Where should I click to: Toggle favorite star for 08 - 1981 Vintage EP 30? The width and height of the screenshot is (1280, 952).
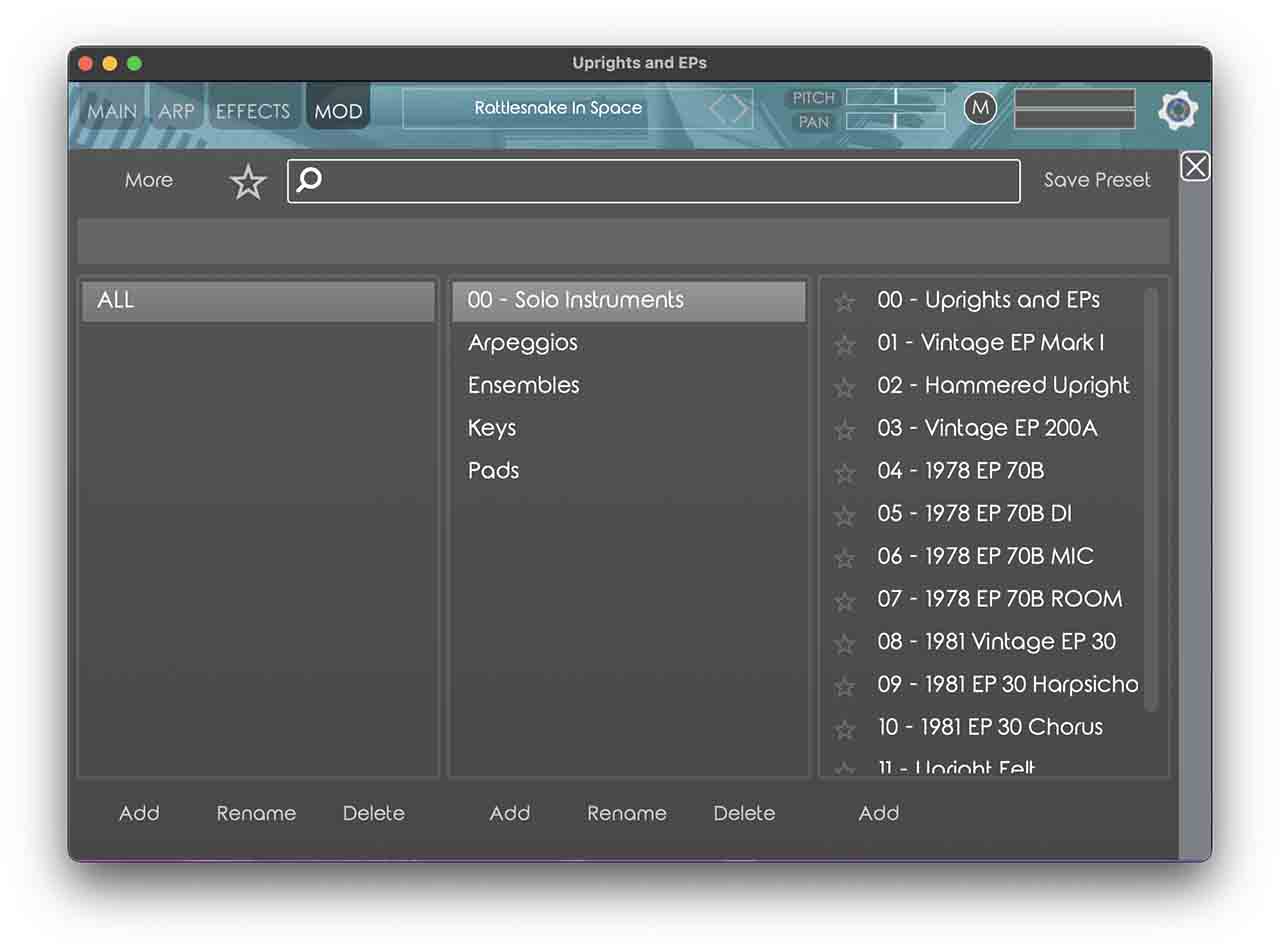[x=845, y=644]
